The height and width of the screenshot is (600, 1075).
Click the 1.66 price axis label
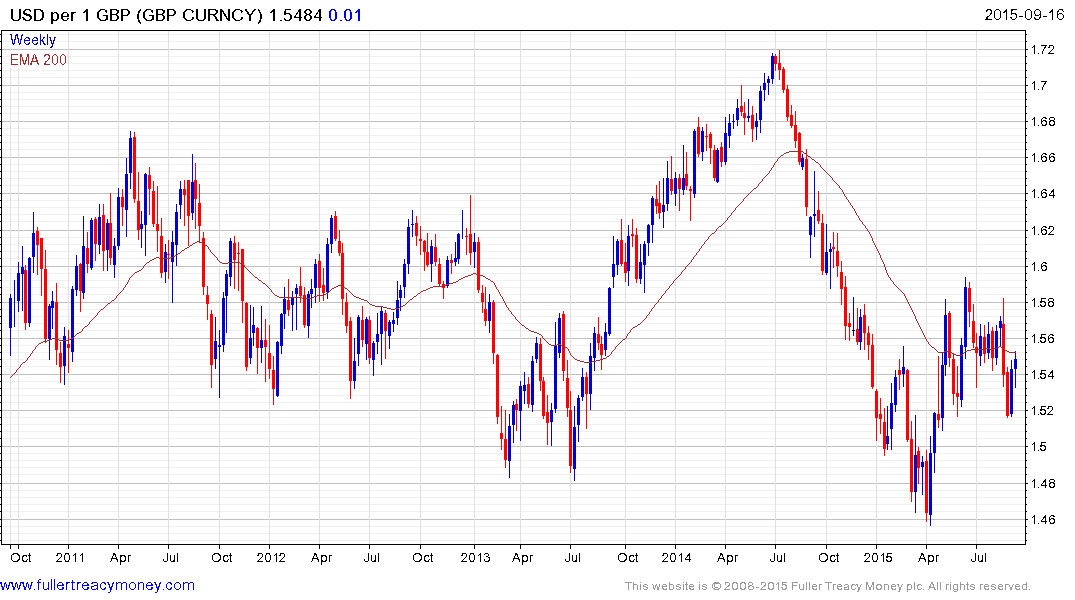[x=1043, y=158]
